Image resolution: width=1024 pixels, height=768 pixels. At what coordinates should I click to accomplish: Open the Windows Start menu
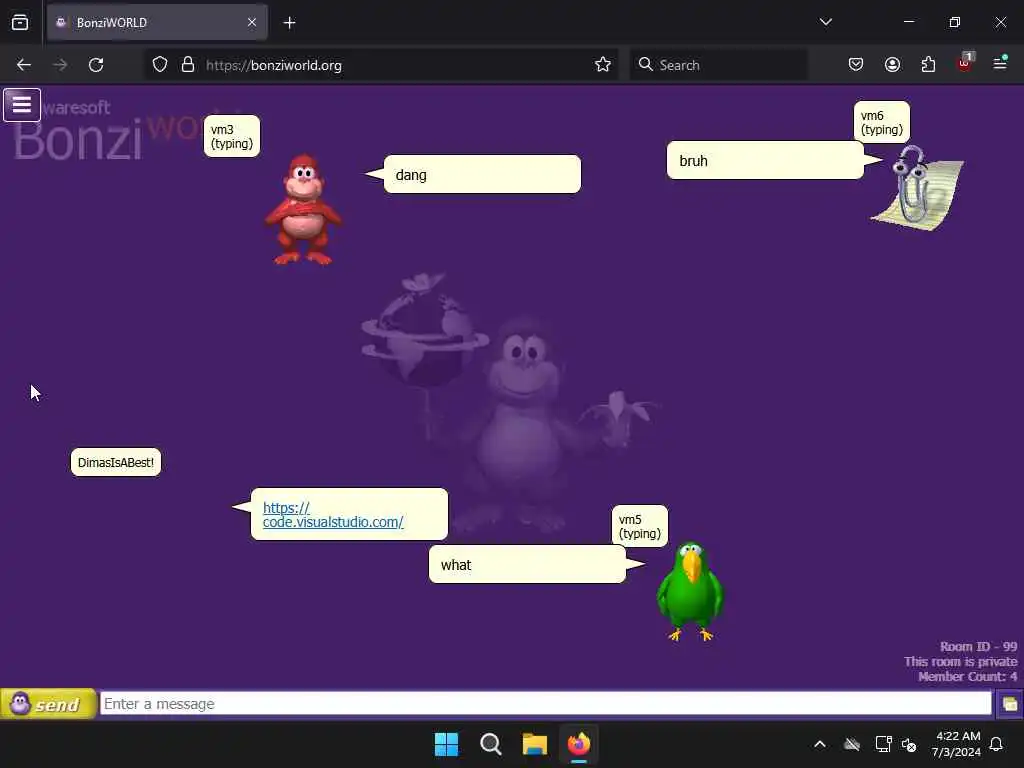(x=447, y=744)
